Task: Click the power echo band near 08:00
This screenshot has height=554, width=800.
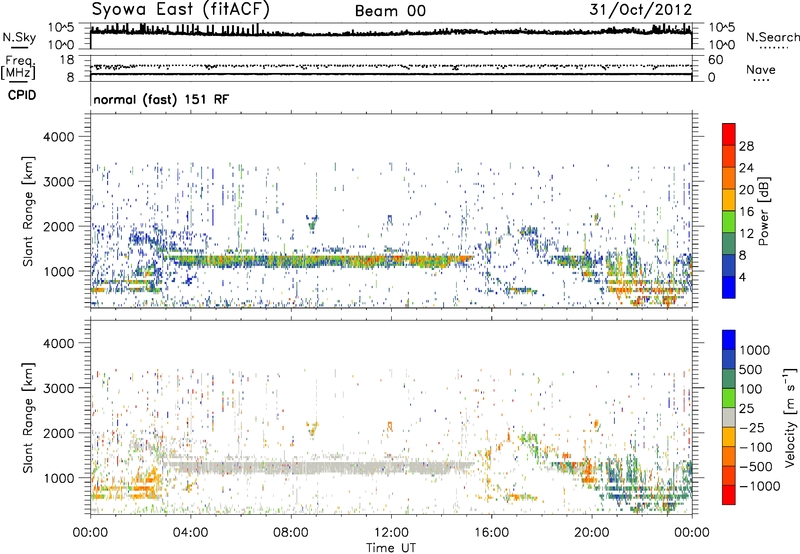Action: click(x=291, y=261)
